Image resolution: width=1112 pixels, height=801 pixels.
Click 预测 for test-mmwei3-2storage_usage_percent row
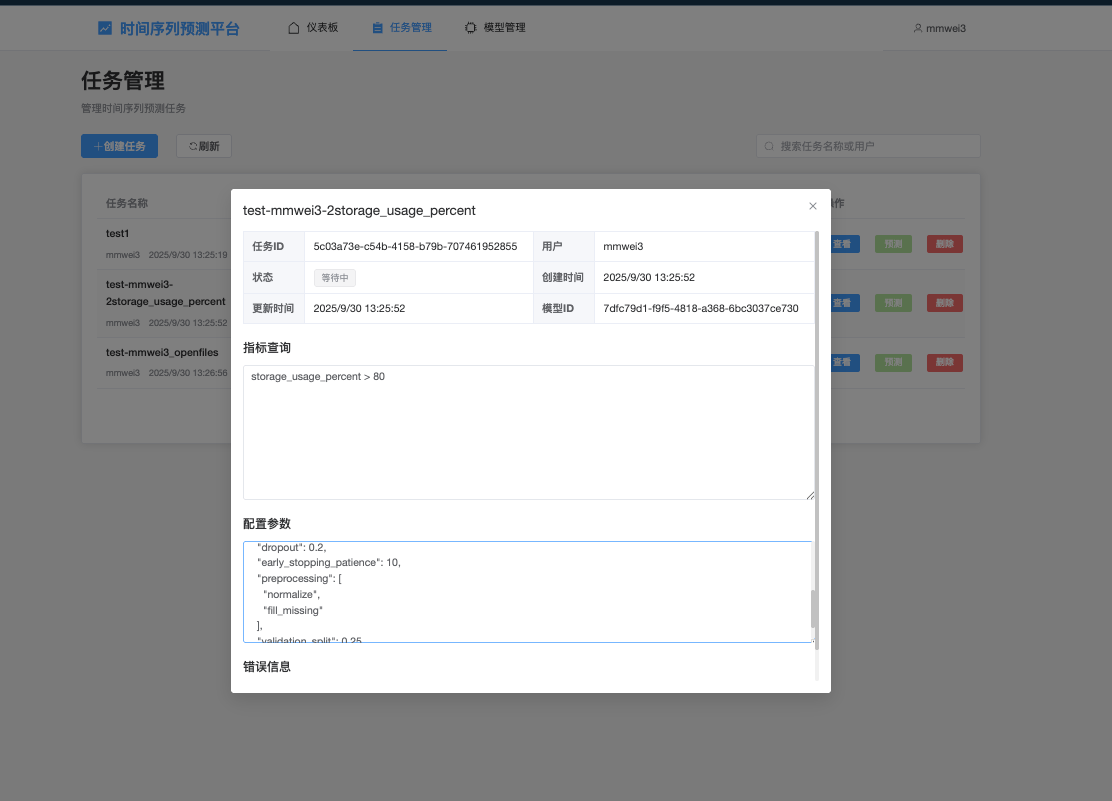(x=894, y=303)
